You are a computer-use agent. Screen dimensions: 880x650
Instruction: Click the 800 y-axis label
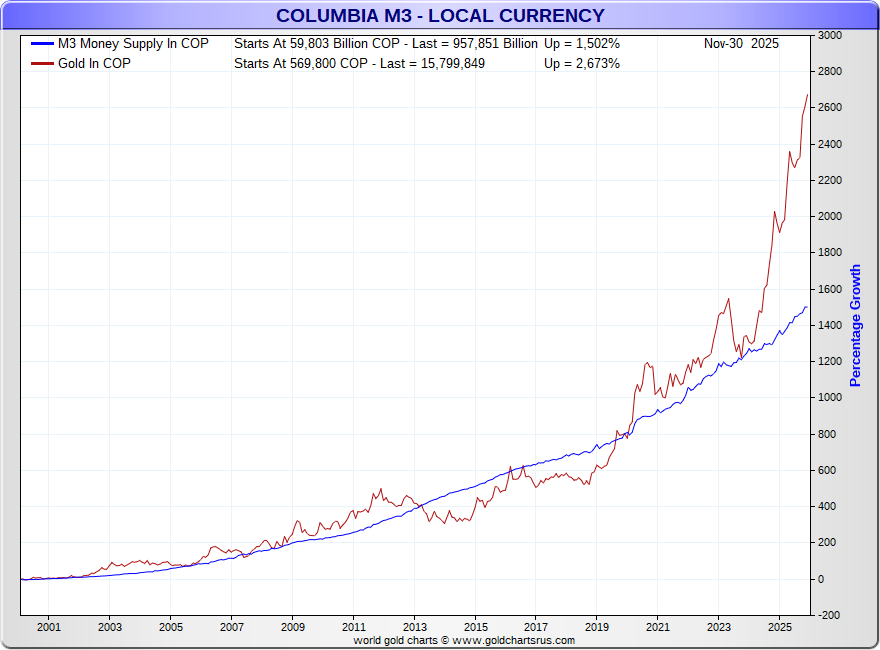(827, 434)
